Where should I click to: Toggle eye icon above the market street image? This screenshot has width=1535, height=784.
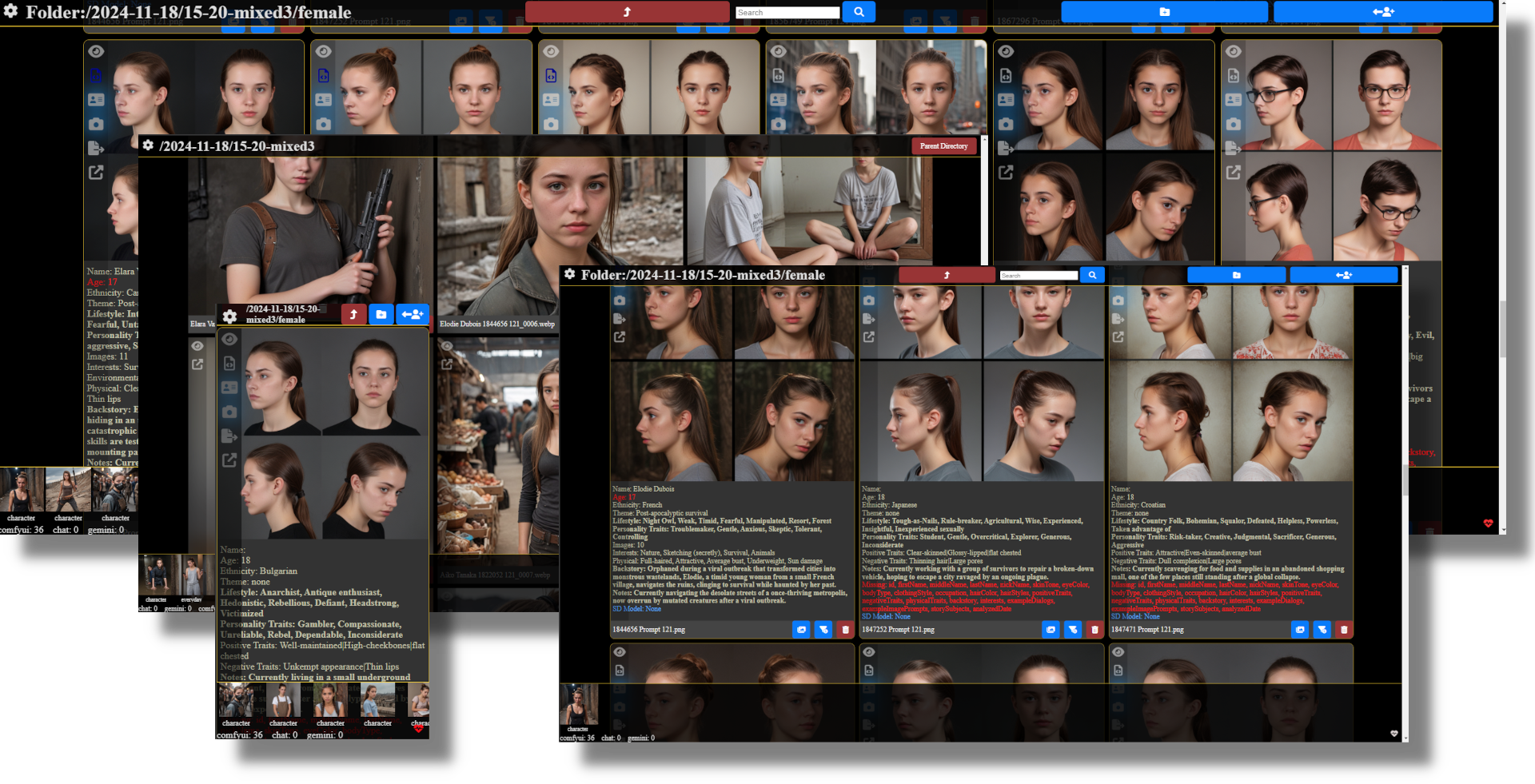[447, 346]
